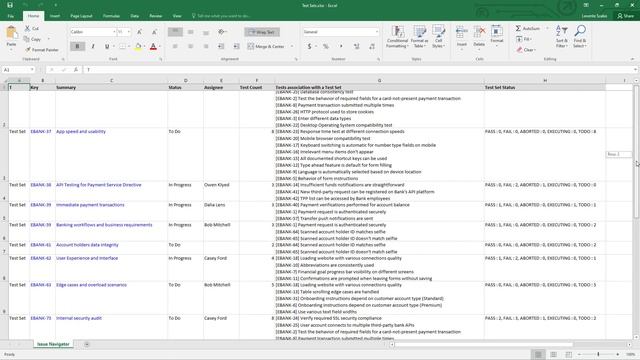Click the insert function fx icon

[x=76, y=70]
